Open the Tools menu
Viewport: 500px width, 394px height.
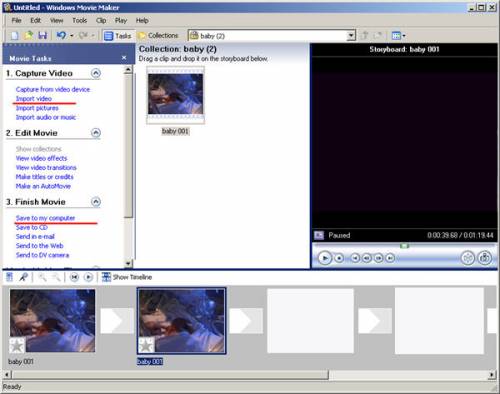coord(80,21)
